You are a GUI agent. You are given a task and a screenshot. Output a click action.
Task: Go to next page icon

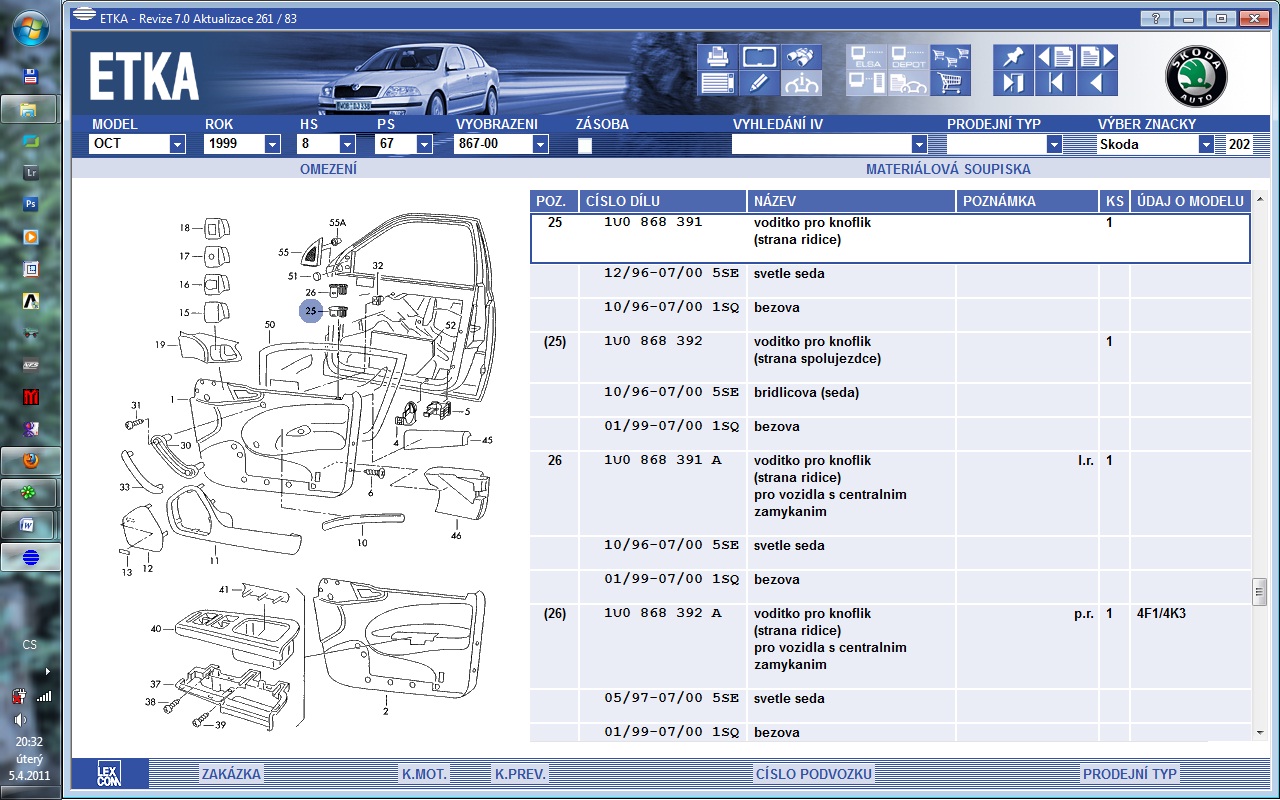(x=1096, y=57)
